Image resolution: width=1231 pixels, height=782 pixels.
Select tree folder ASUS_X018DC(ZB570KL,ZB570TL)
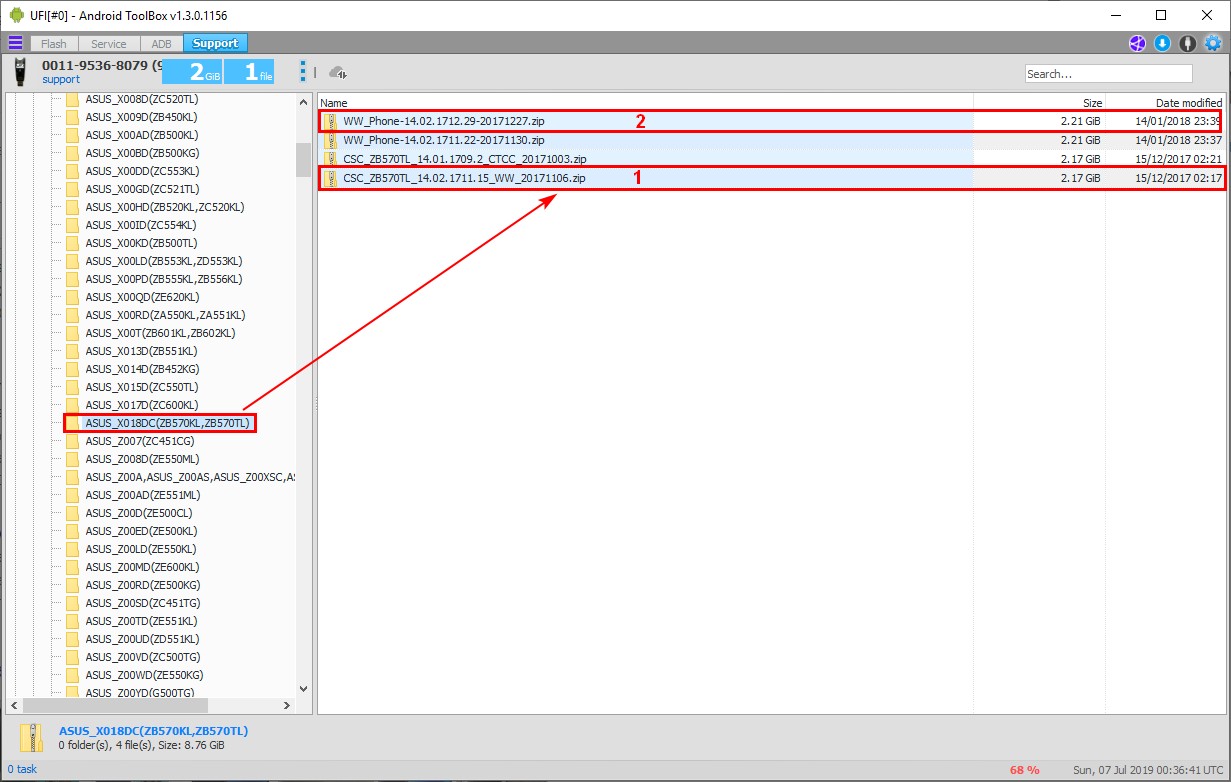click(167, 423)
